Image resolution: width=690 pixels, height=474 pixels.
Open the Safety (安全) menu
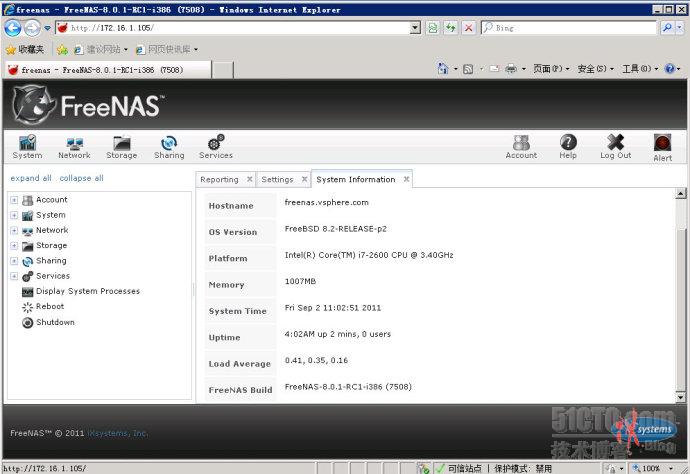(595, 69)
